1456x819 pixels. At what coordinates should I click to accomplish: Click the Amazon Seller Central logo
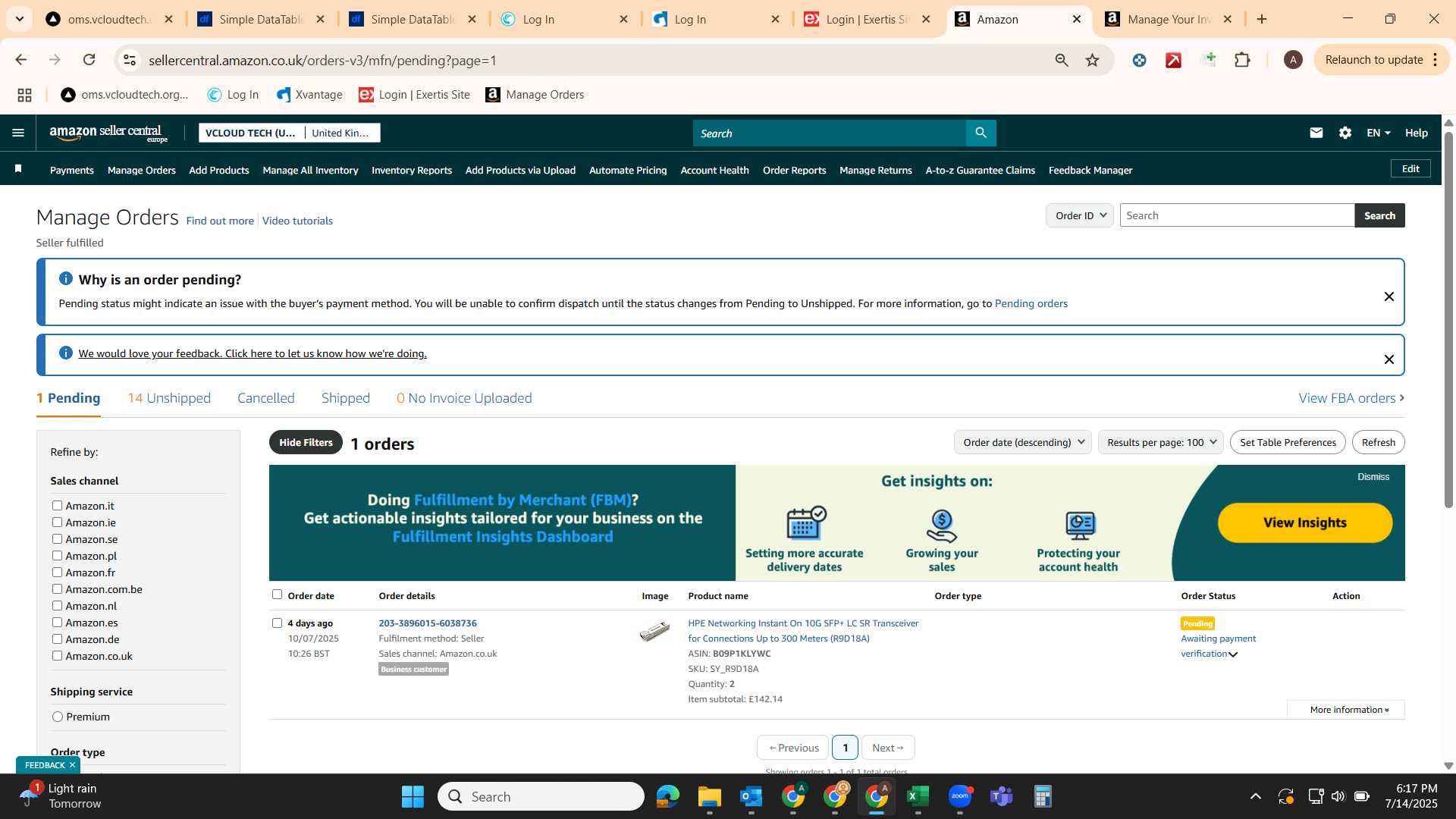[108, 133]
